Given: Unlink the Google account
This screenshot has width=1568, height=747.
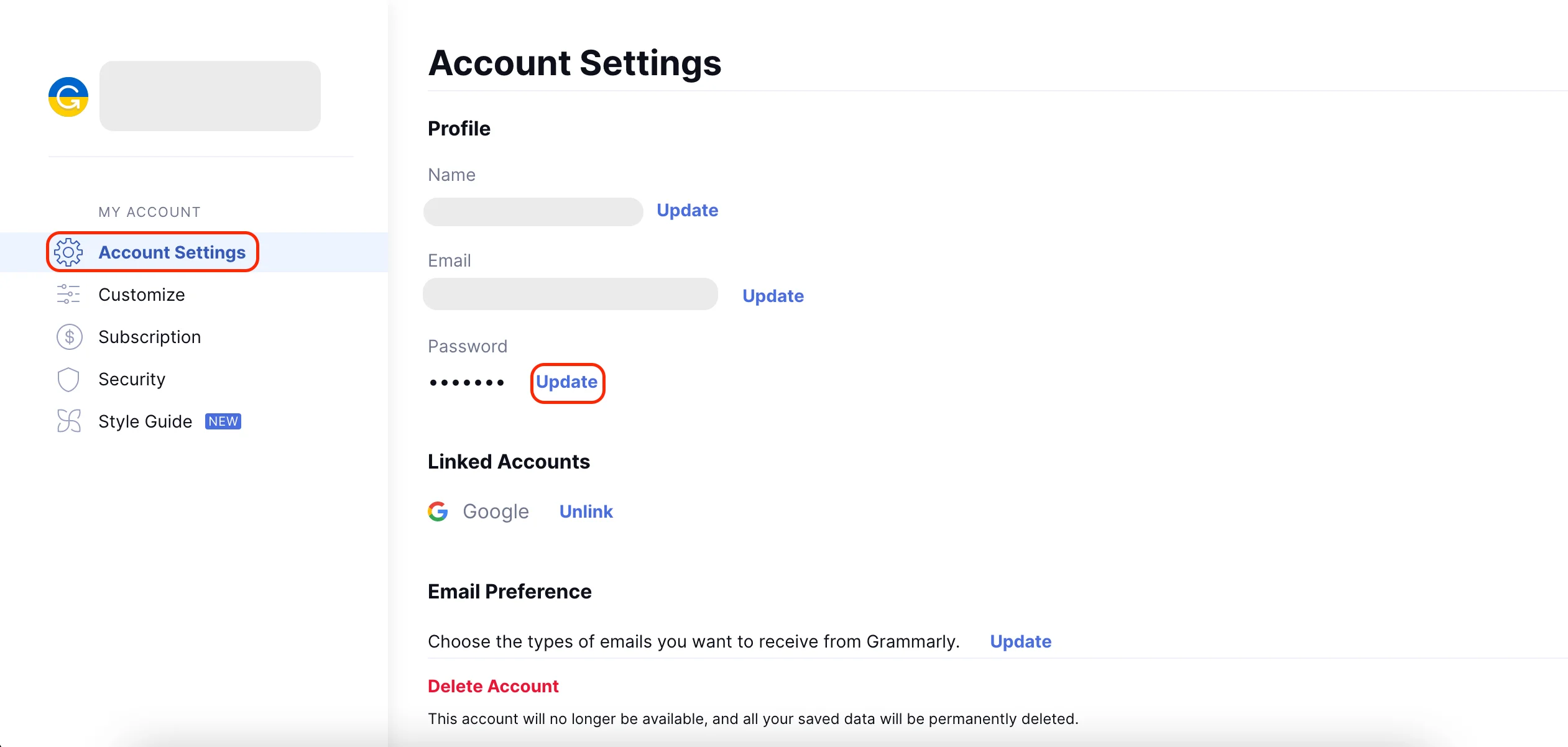Looking at the screenshot, I should pos(586,511).
